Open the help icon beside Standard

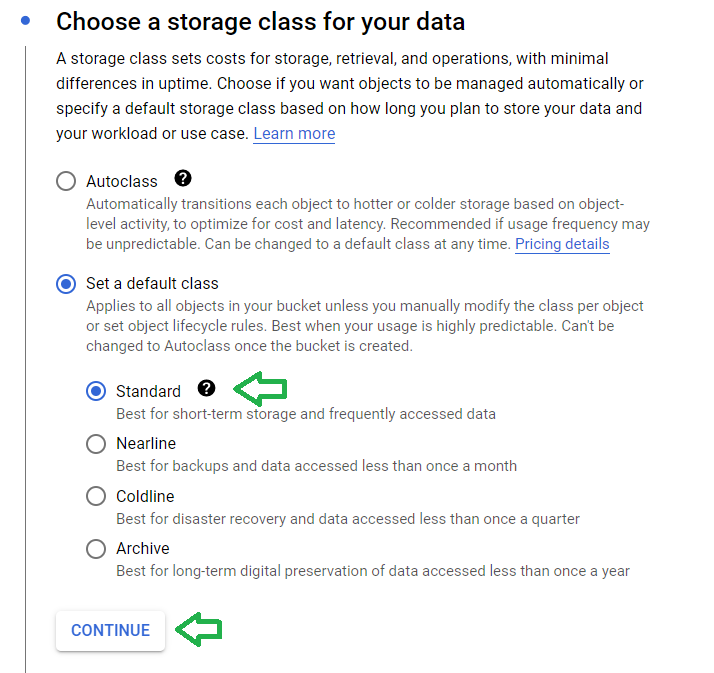(206, 388)
